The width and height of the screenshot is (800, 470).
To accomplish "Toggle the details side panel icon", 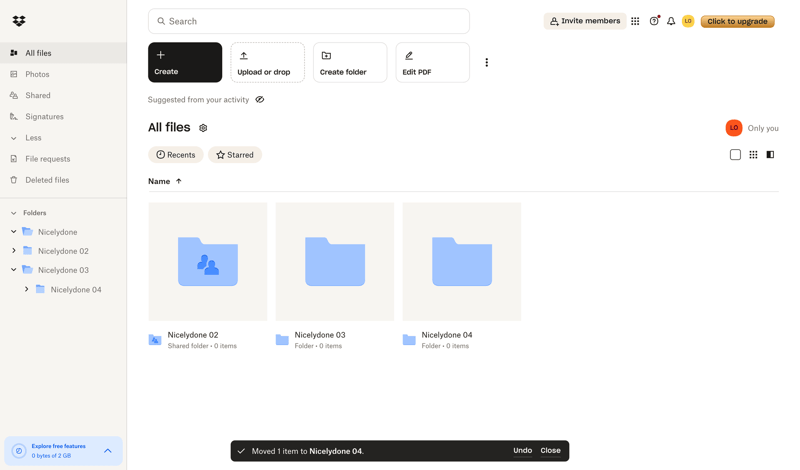I will [x=770, y=155].
